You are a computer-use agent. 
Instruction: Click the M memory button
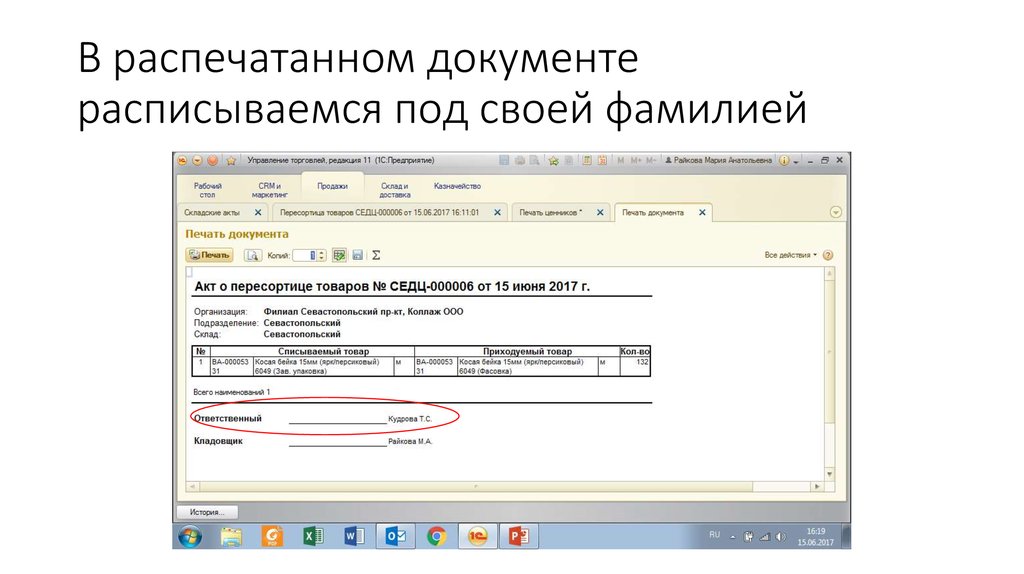tap(620, 161)
